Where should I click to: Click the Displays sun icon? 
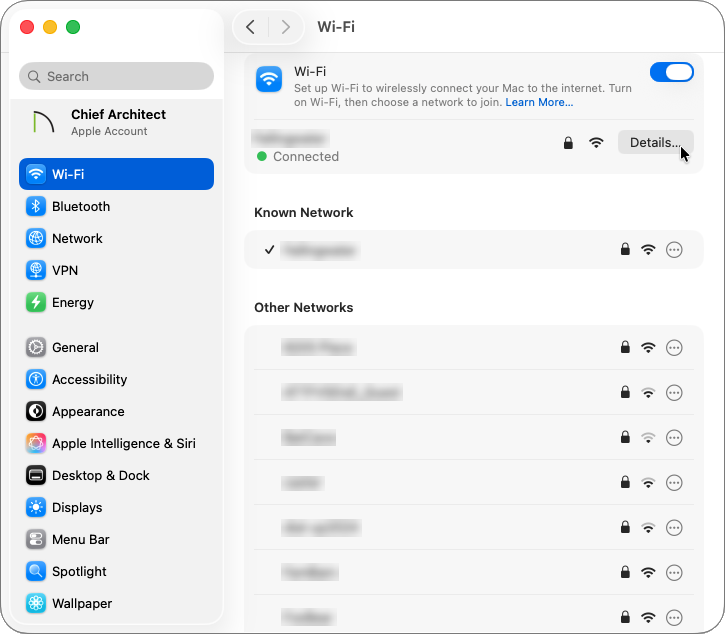coord(36,507)
